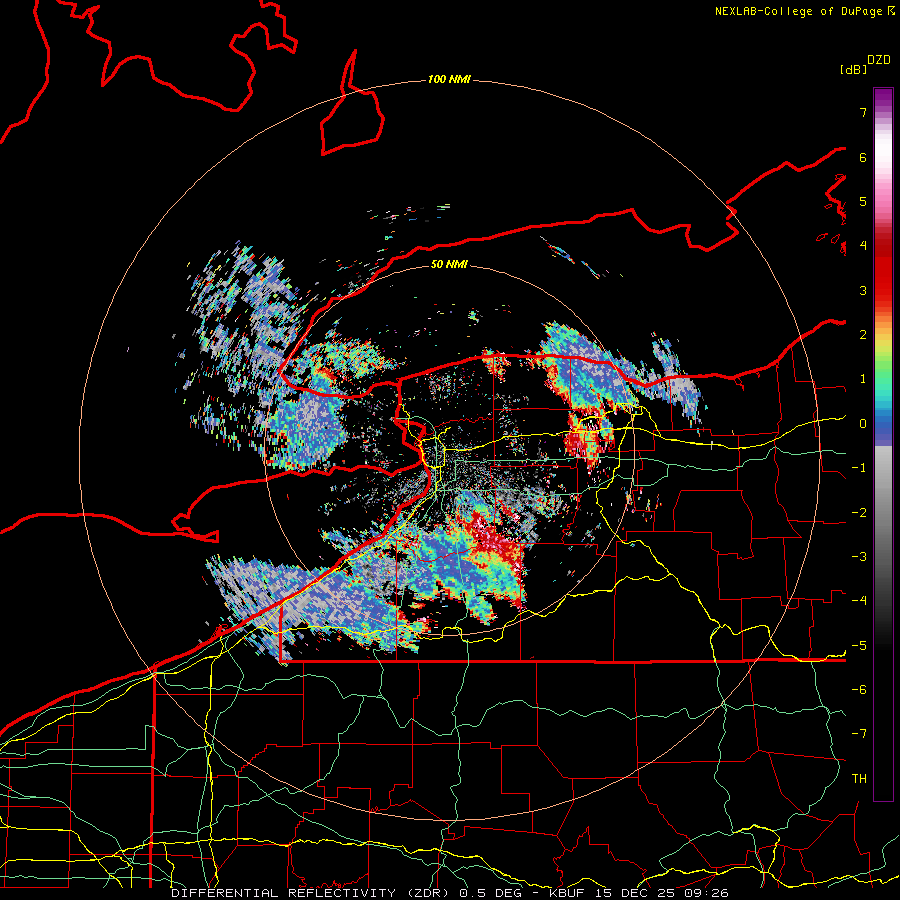This screenshot has height=900, width=900.
Task: Click the -2 scale value
Action: pos(859,513)
